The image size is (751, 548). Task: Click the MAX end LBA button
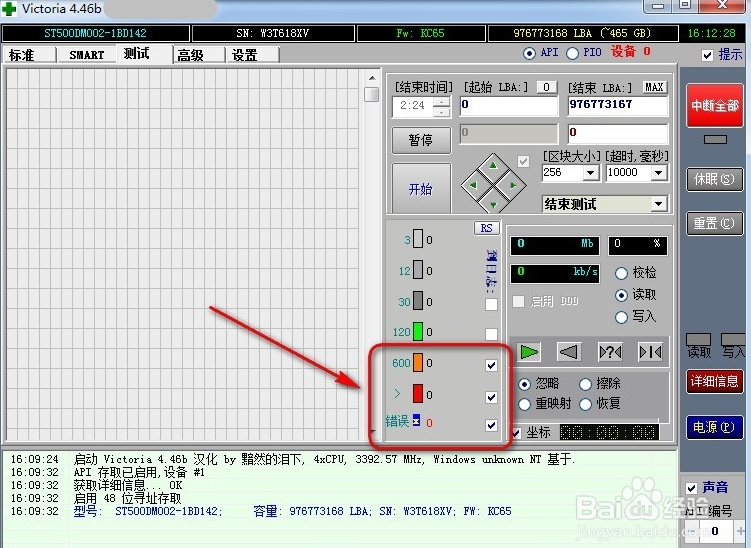(654, 87)
